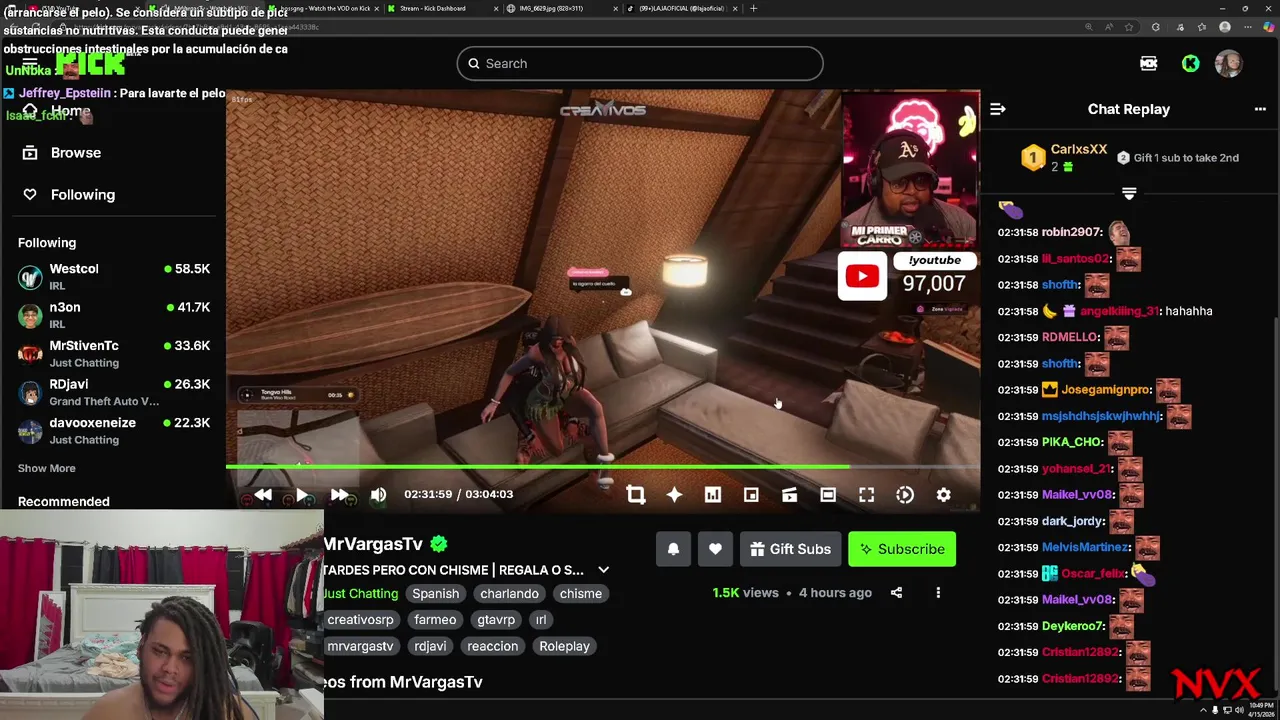This screenshot has width=1280, height=720.
Task: Share the VOD via share icon
Action: click(x=896, y=593)
